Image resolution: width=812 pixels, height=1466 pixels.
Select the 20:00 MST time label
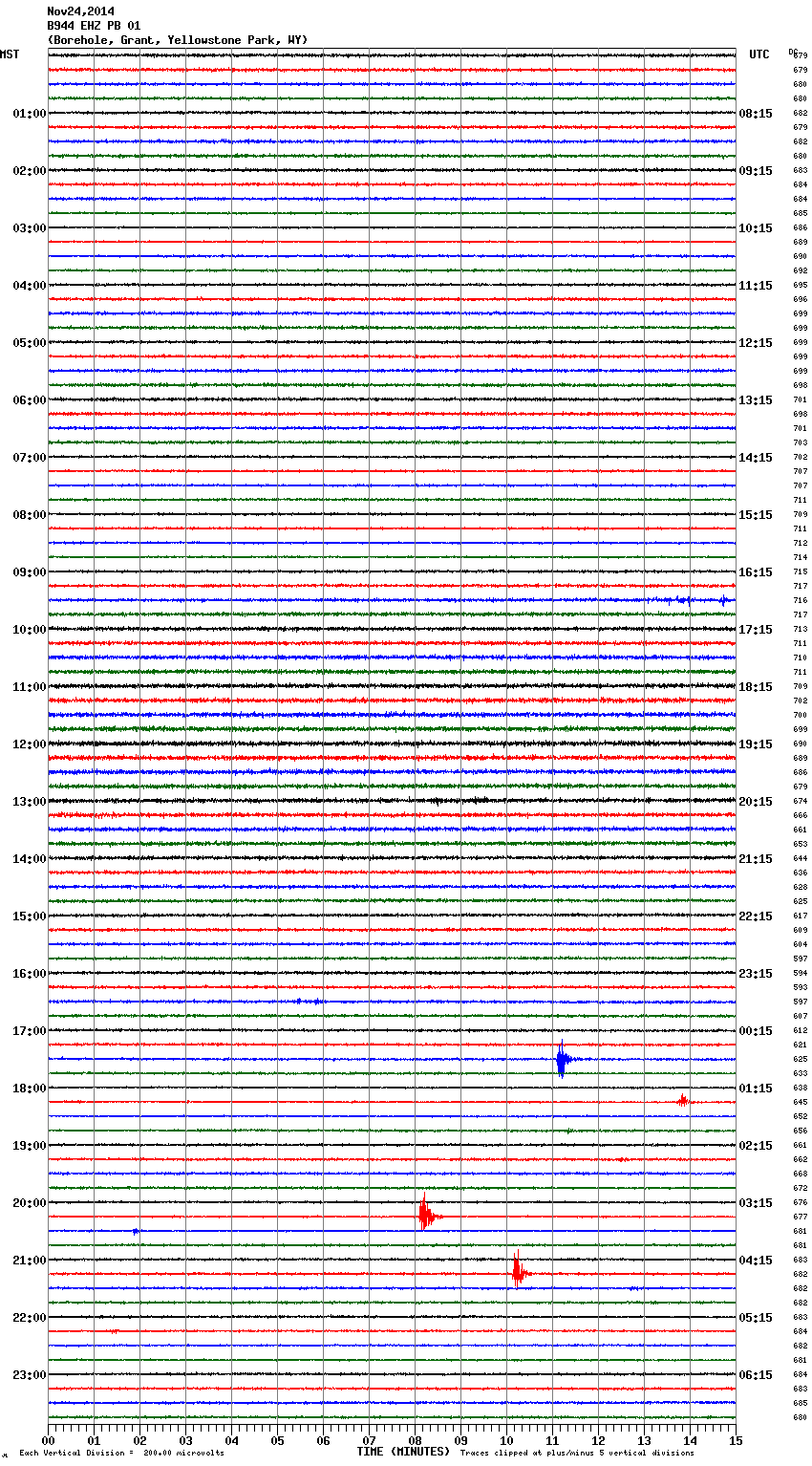click(x=30, y=1203)
